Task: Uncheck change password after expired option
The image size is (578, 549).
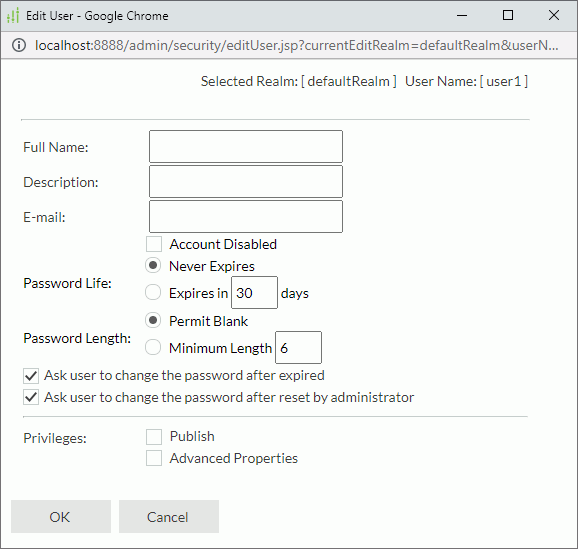Action: [31, 376]
